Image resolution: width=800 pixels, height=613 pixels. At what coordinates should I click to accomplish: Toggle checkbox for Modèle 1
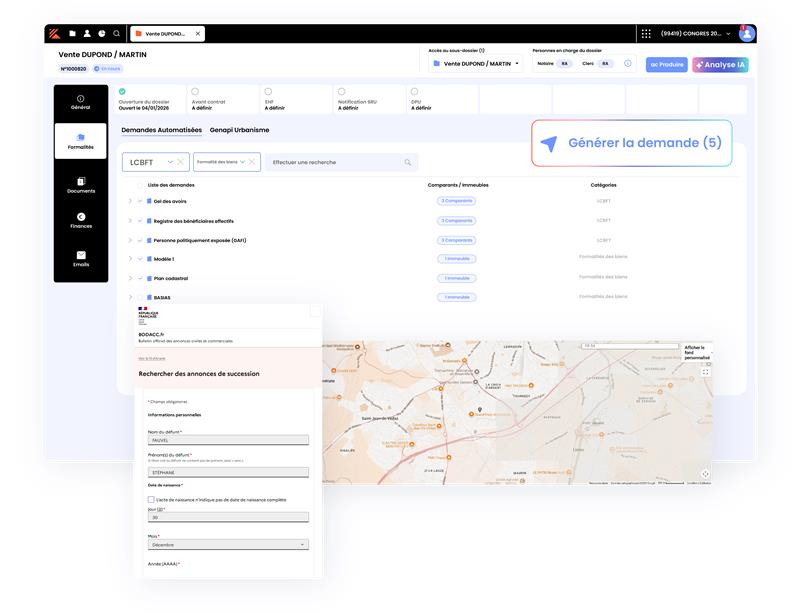140,259
